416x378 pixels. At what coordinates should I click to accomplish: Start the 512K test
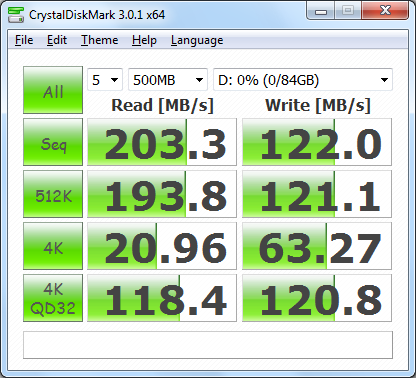point(53,194)
